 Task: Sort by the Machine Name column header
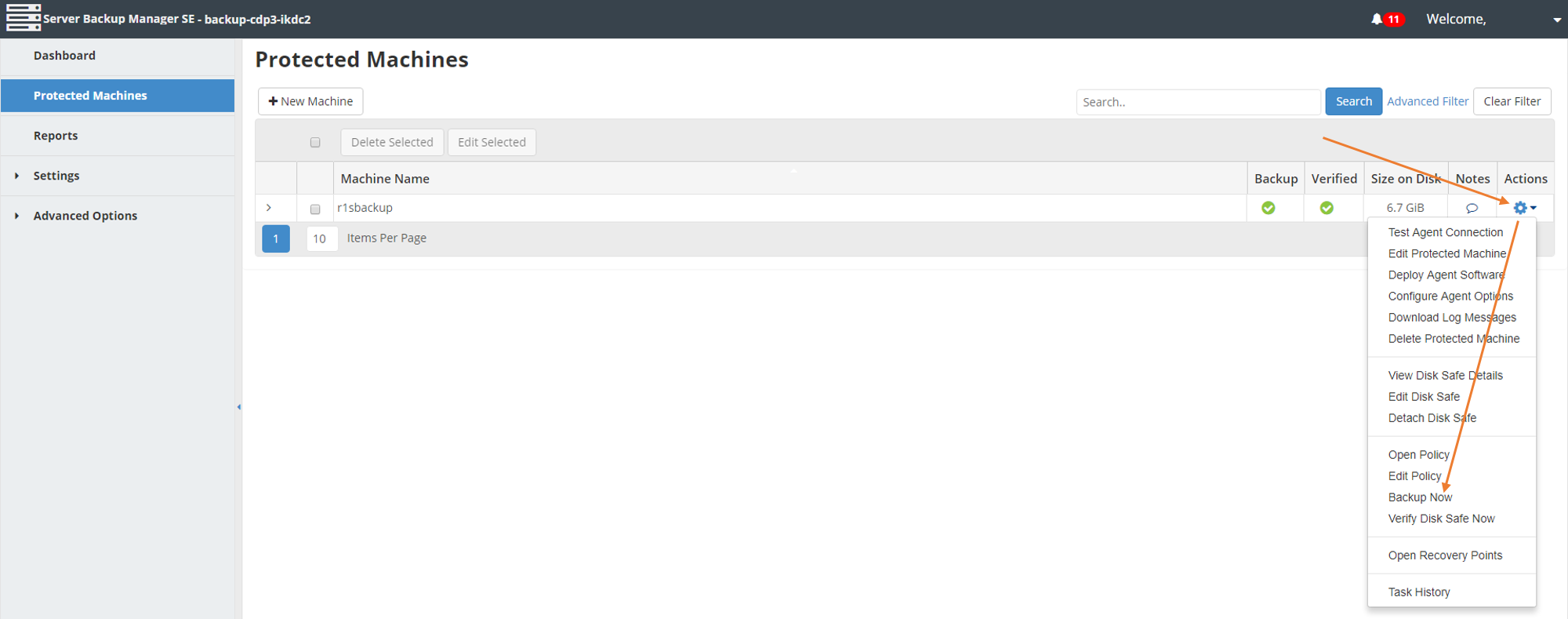click(x=790, y=179)
